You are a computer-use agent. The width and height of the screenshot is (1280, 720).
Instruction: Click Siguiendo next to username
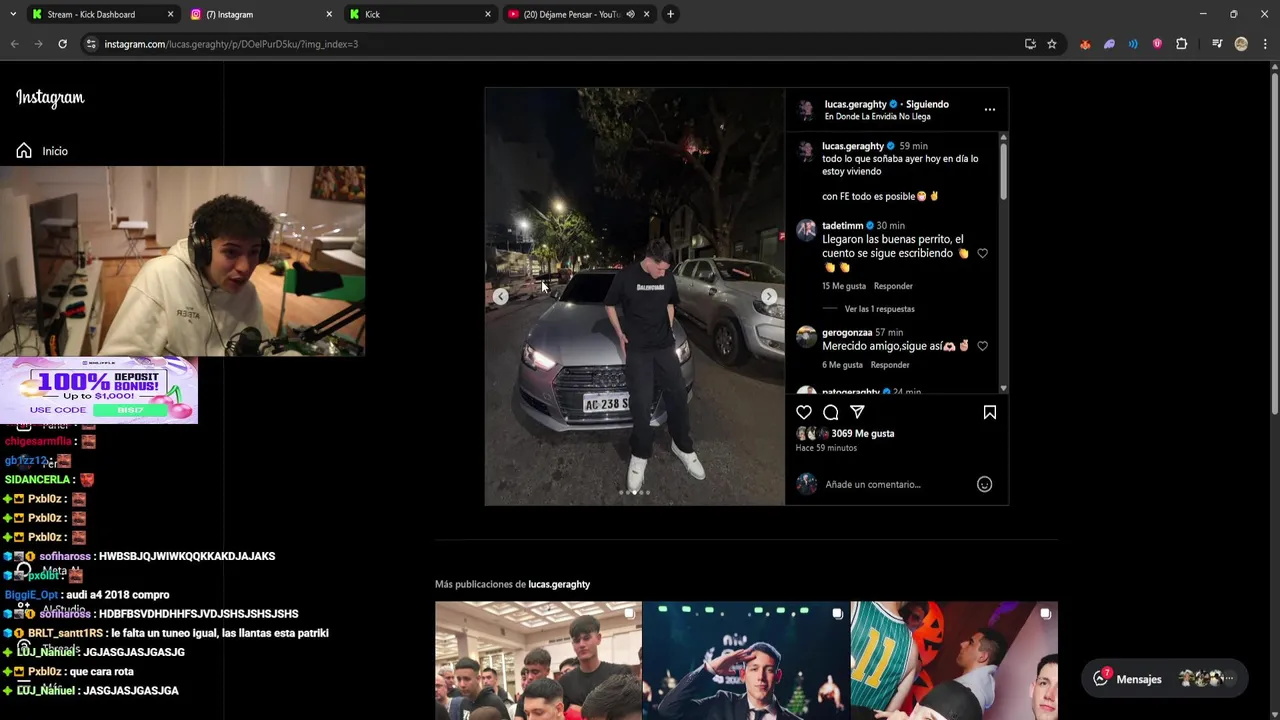click(x=927, y=104)
